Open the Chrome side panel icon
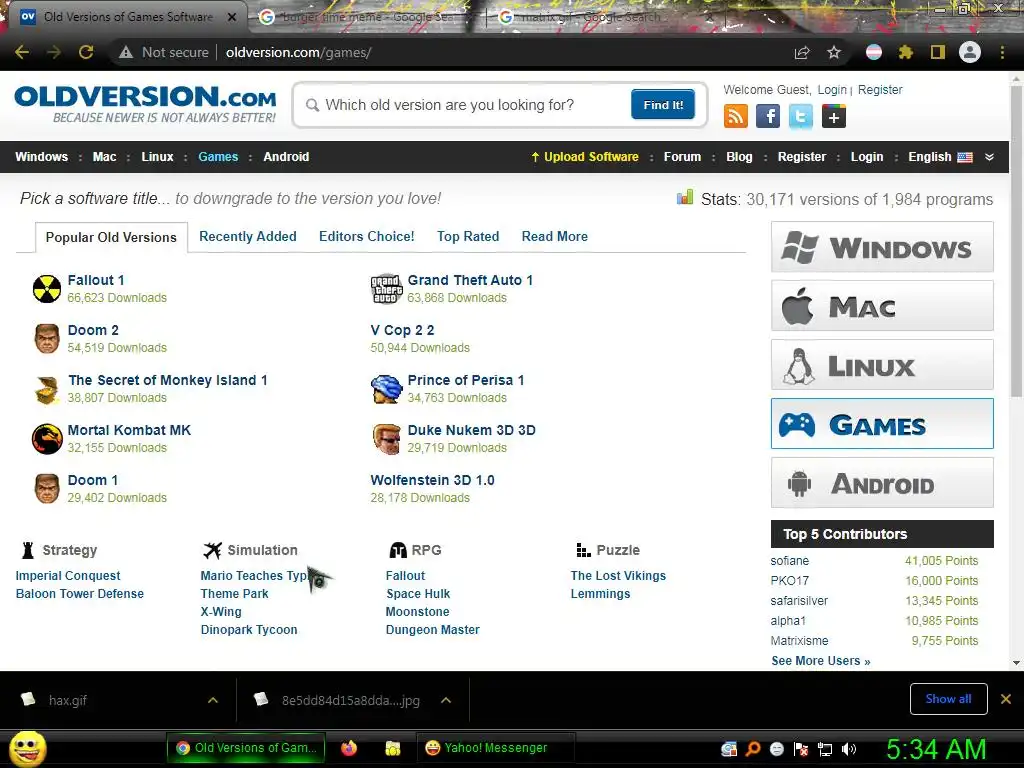The image size is (1024, 768). click(x=938, y=52)
